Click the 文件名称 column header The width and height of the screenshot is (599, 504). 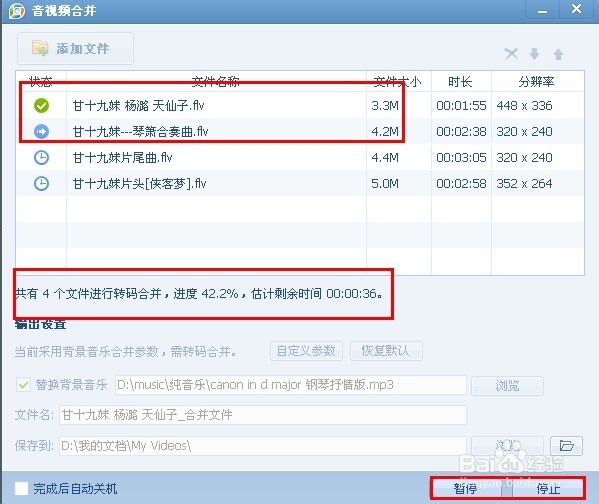tap(216, 81)
